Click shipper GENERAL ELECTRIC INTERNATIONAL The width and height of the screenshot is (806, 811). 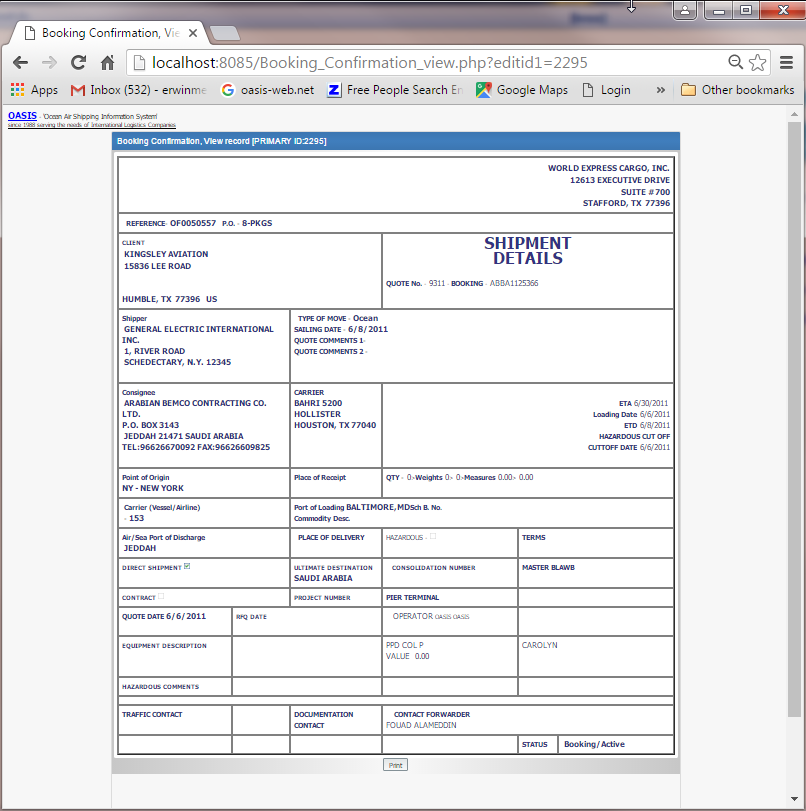click(x=199, y=329)
